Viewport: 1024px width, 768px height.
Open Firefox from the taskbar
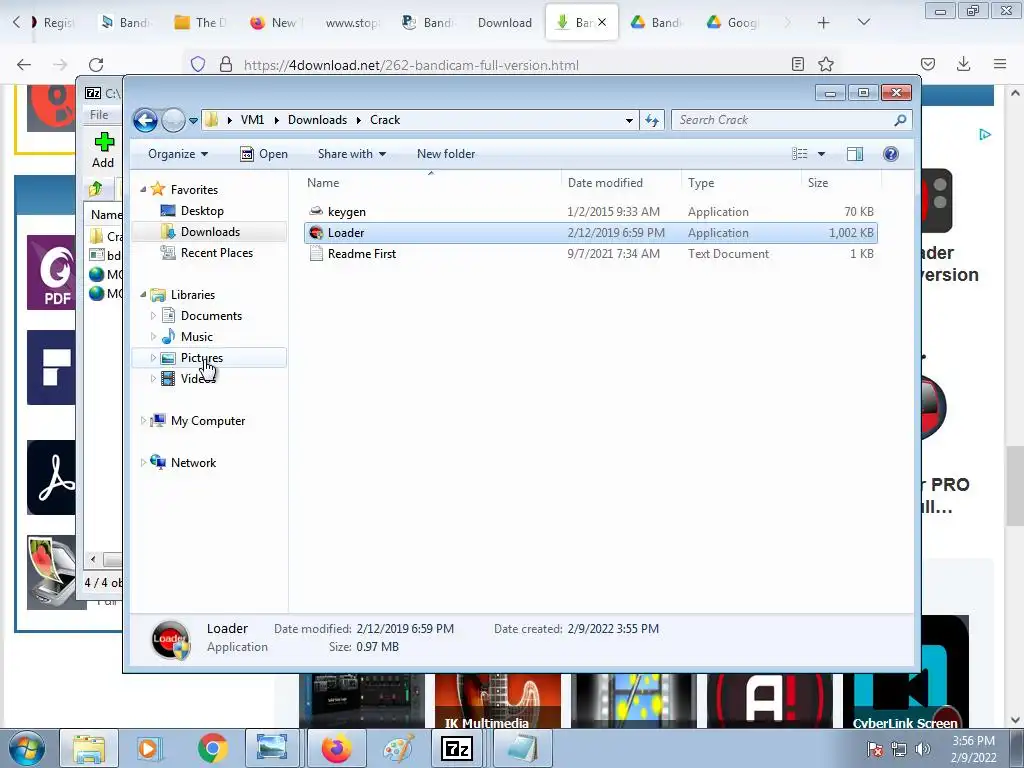pyautogui.click(x=336, y=748)
